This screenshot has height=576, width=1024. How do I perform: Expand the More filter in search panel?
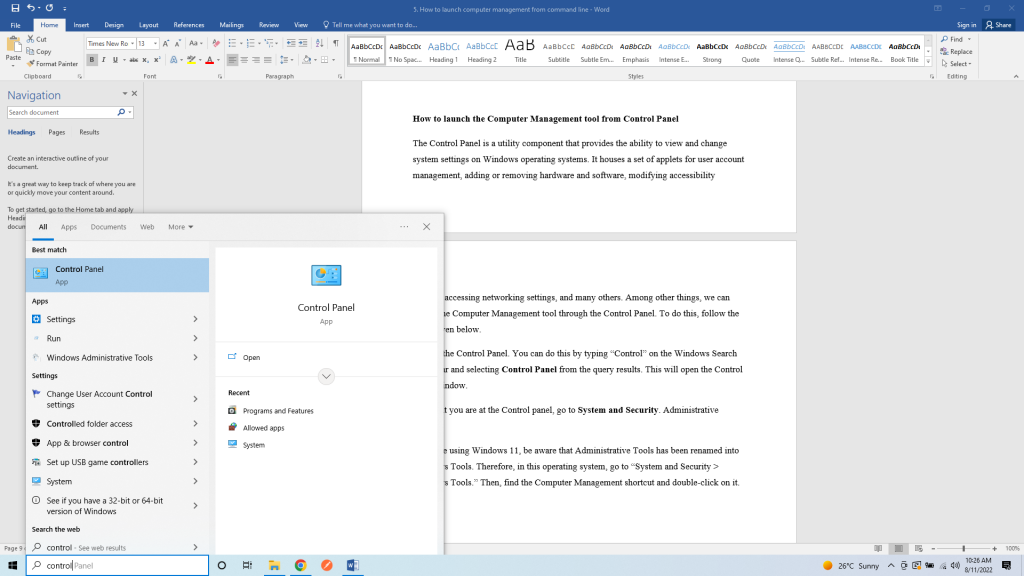click(x=180, y=227)
